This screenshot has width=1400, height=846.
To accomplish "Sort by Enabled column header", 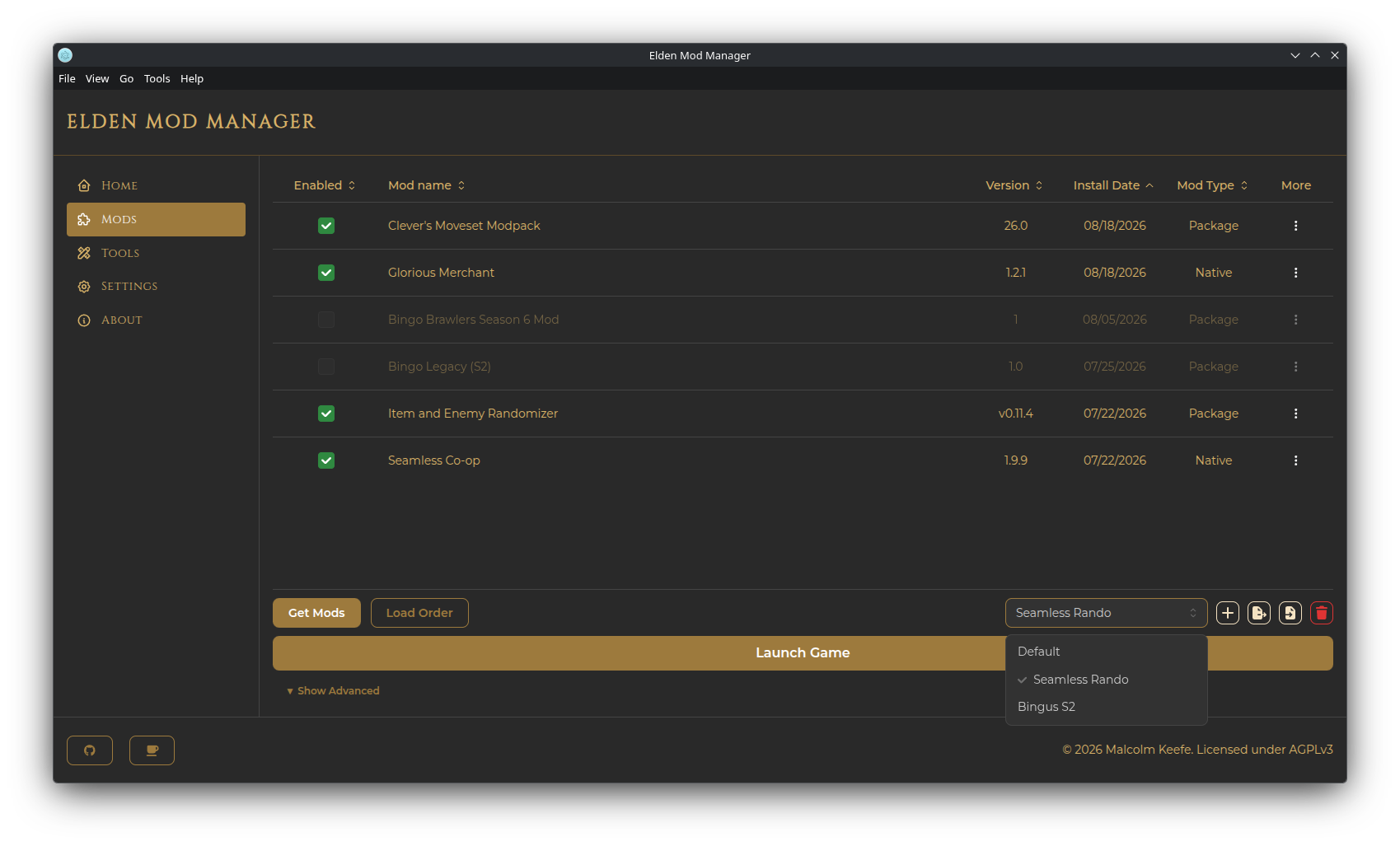I will (325, 185).
